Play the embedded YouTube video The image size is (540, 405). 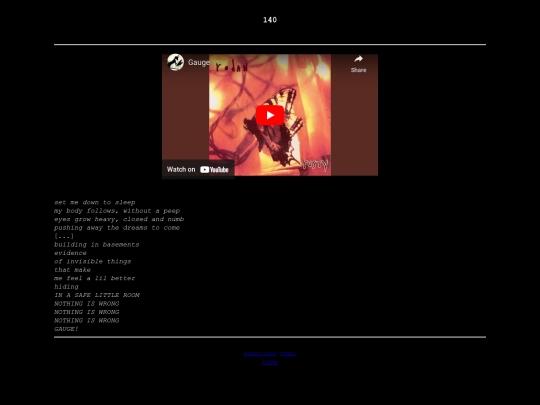pos(270,115)
